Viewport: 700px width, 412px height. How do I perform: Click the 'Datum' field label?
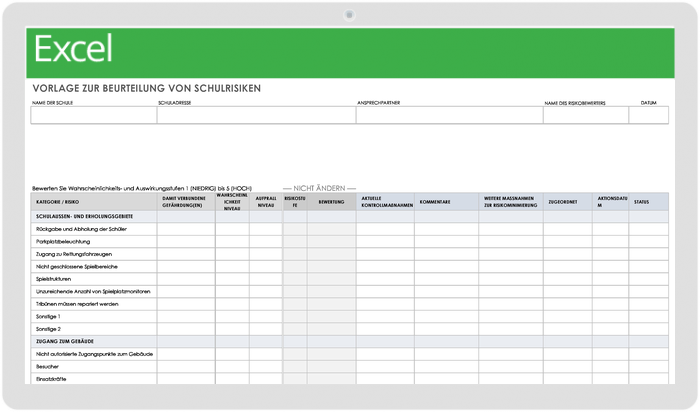coord(649,103)
